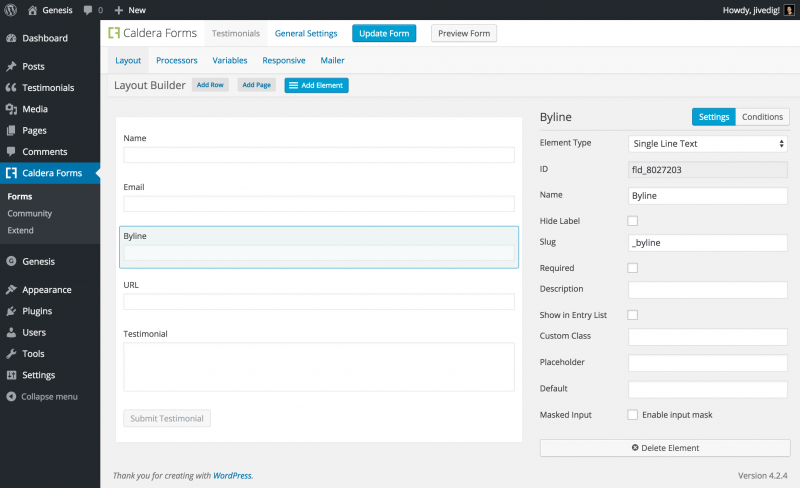
Task: Switch to the Conditions tab
Action: 762,117
